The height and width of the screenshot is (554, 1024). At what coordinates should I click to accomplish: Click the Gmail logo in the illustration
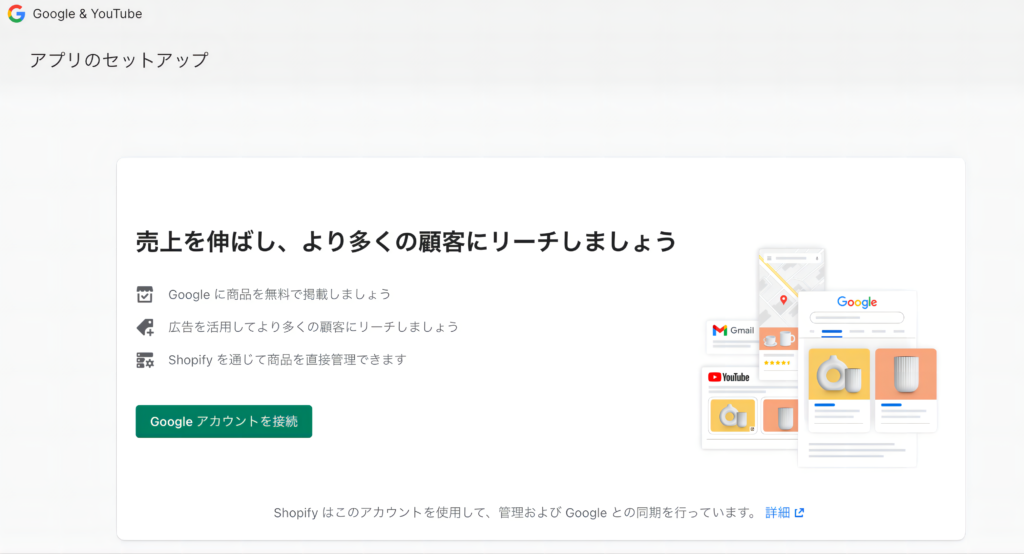coord(733,331)
